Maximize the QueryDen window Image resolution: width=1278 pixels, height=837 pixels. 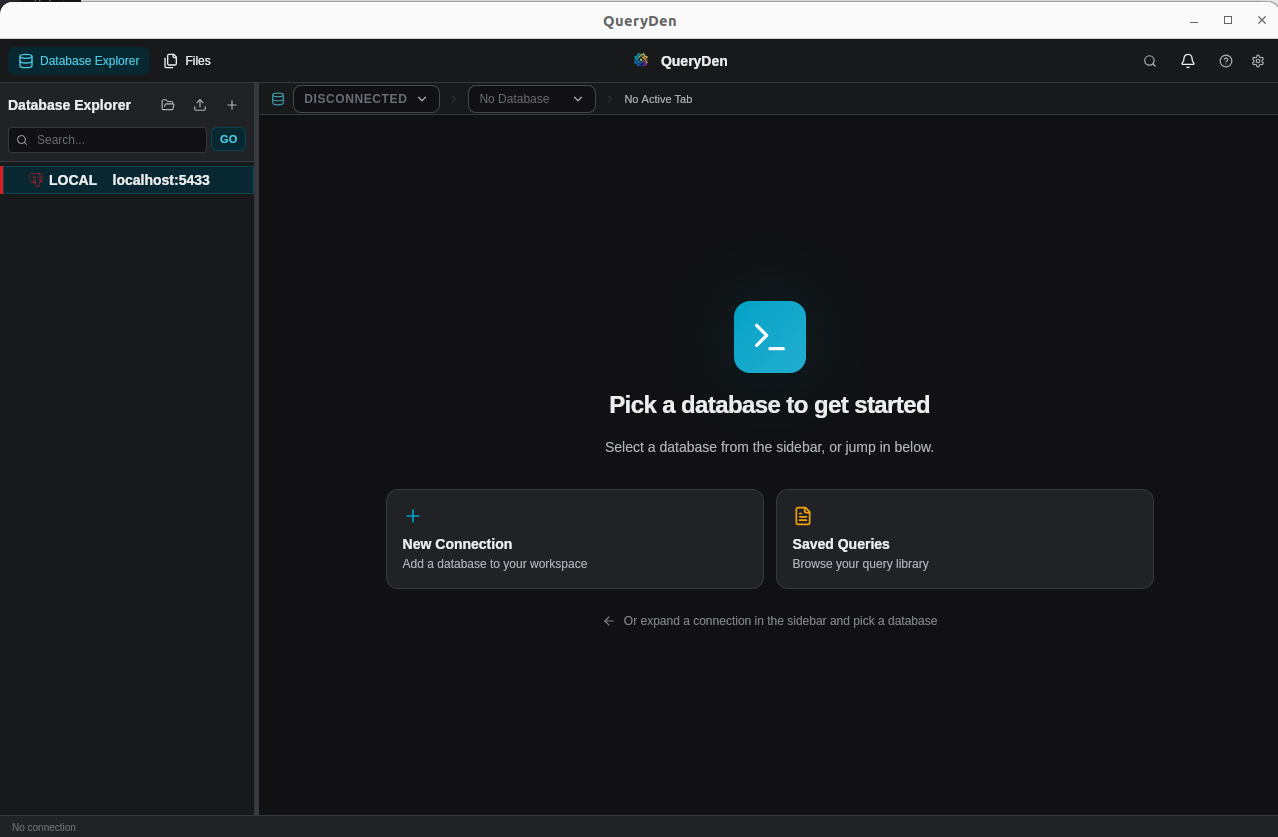pos(1228,20)
